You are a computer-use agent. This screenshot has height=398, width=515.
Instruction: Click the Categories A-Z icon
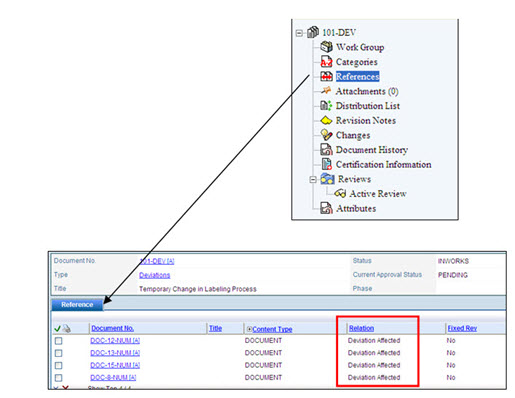pyautogui.click(x=326, y=61)
